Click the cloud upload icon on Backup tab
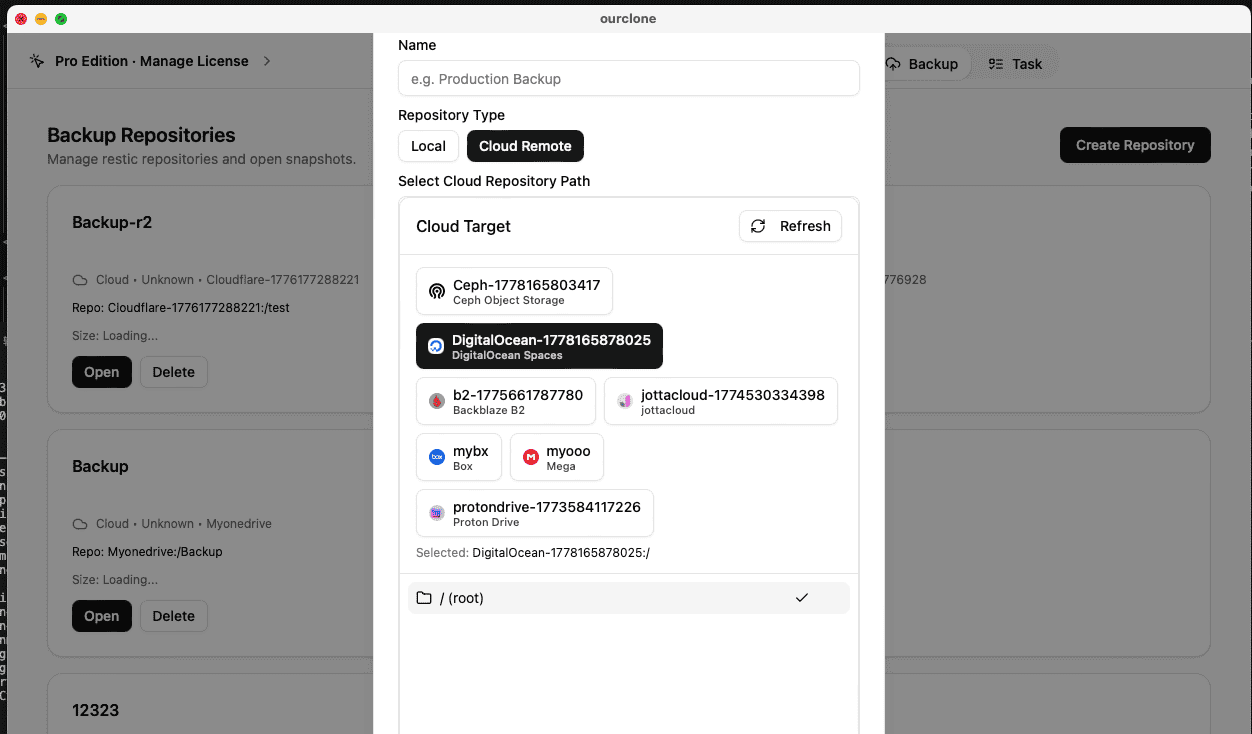Screen dimensions: 1252x734 tap(893, 64)
